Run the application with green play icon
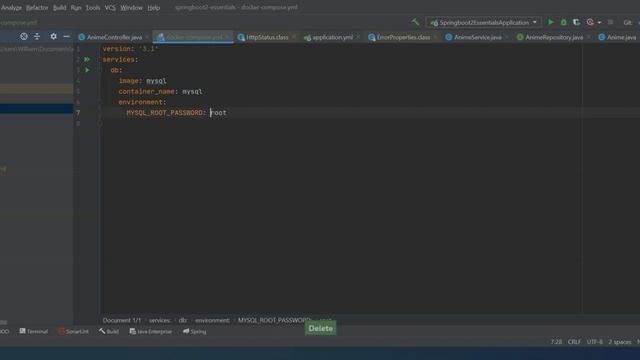 click(x=551, y=22)
